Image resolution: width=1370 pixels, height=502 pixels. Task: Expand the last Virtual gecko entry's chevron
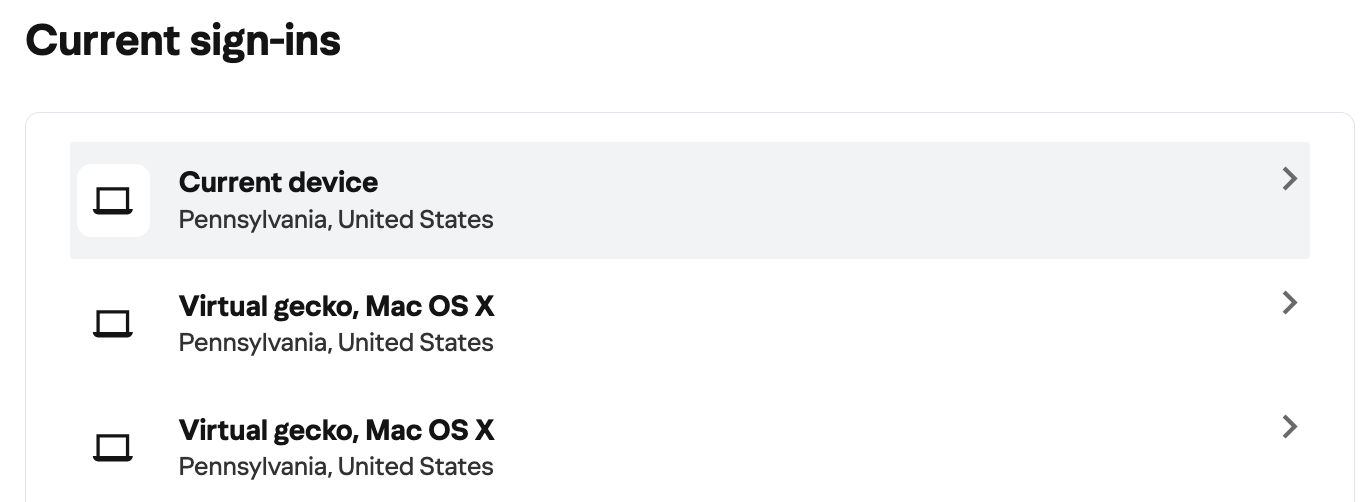[x=1289, y=427]
